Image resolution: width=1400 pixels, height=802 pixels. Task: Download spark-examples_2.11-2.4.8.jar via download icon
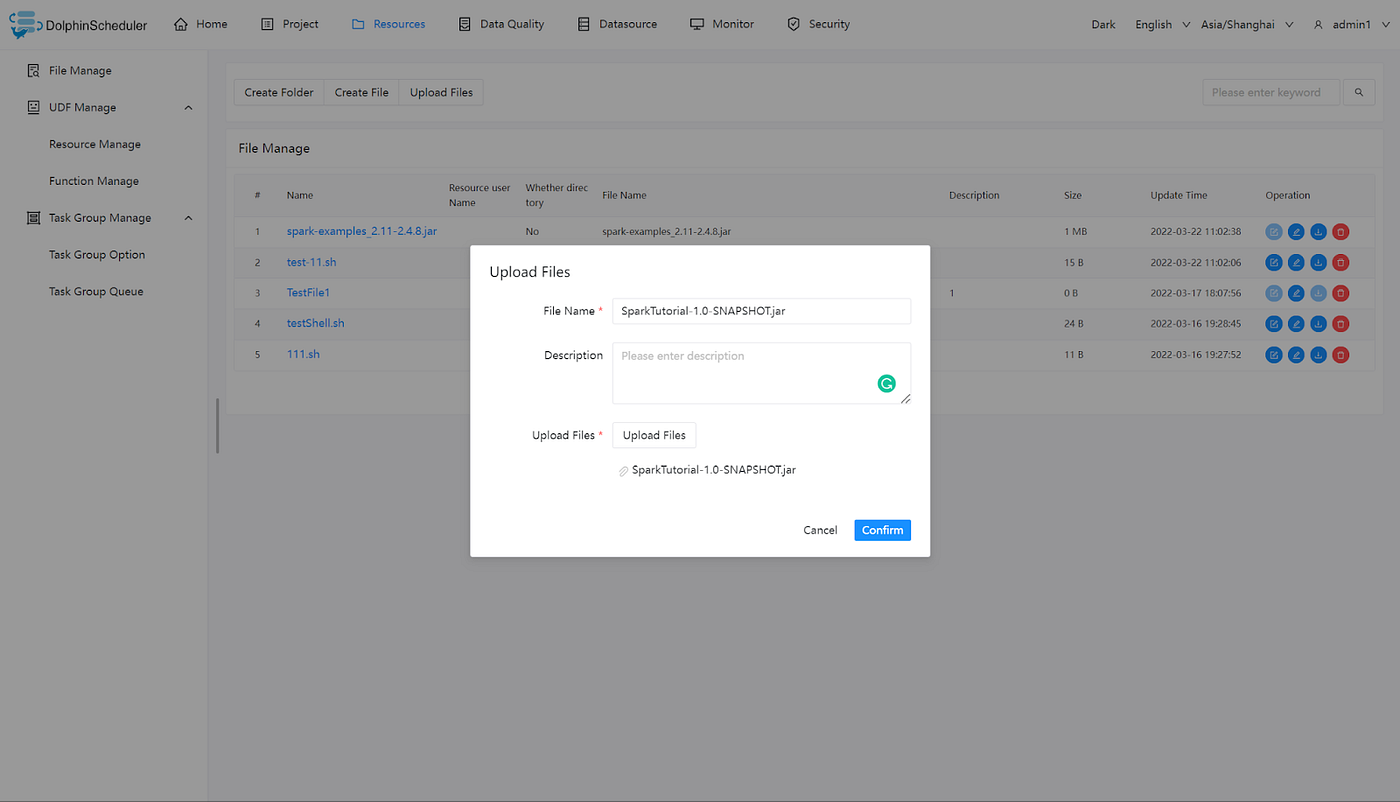pyautogui.click(x=1318, y=231)
